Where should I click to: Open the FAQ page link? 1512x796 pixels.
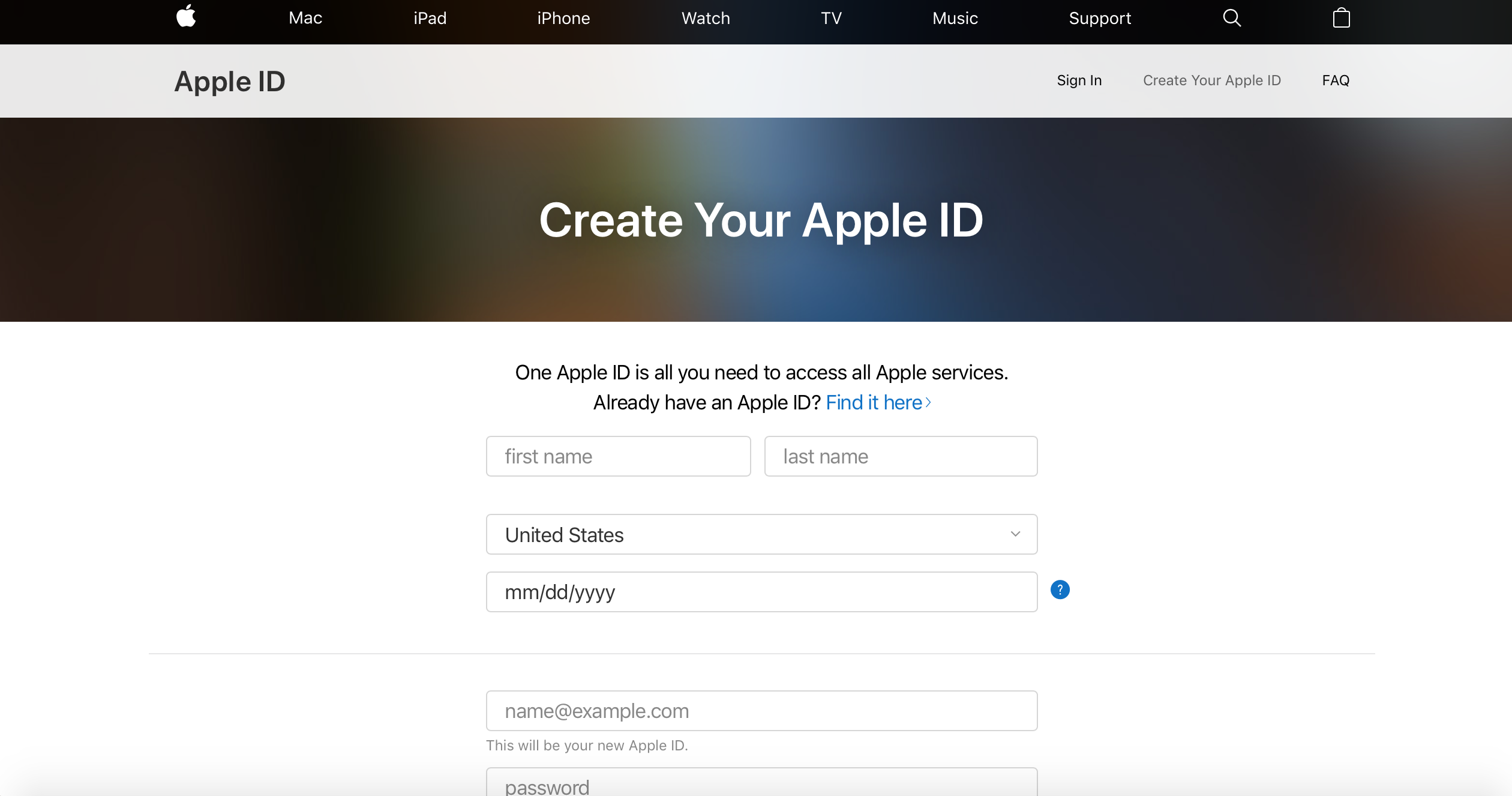[1336, 80]
